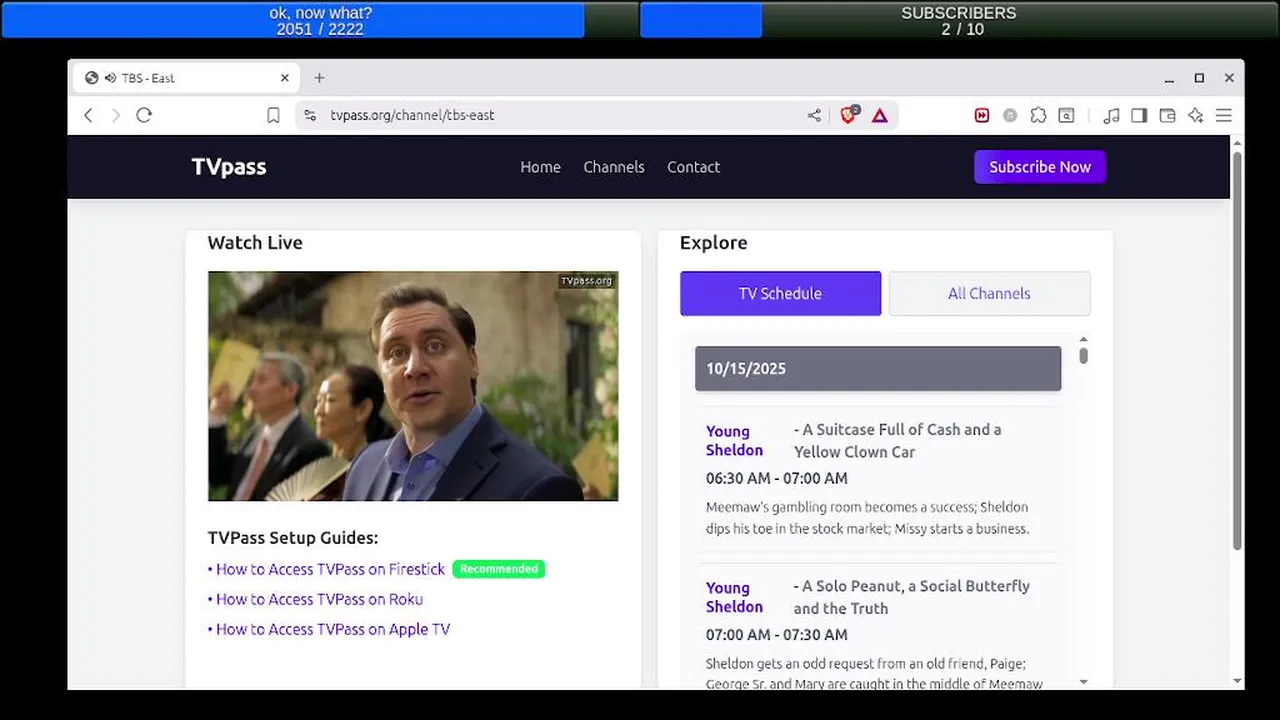Viewport: 1280px width, 720px height.
Task: Click the 10/15/2025 date header
Action: pyautogui.click(x=878, y=368)
